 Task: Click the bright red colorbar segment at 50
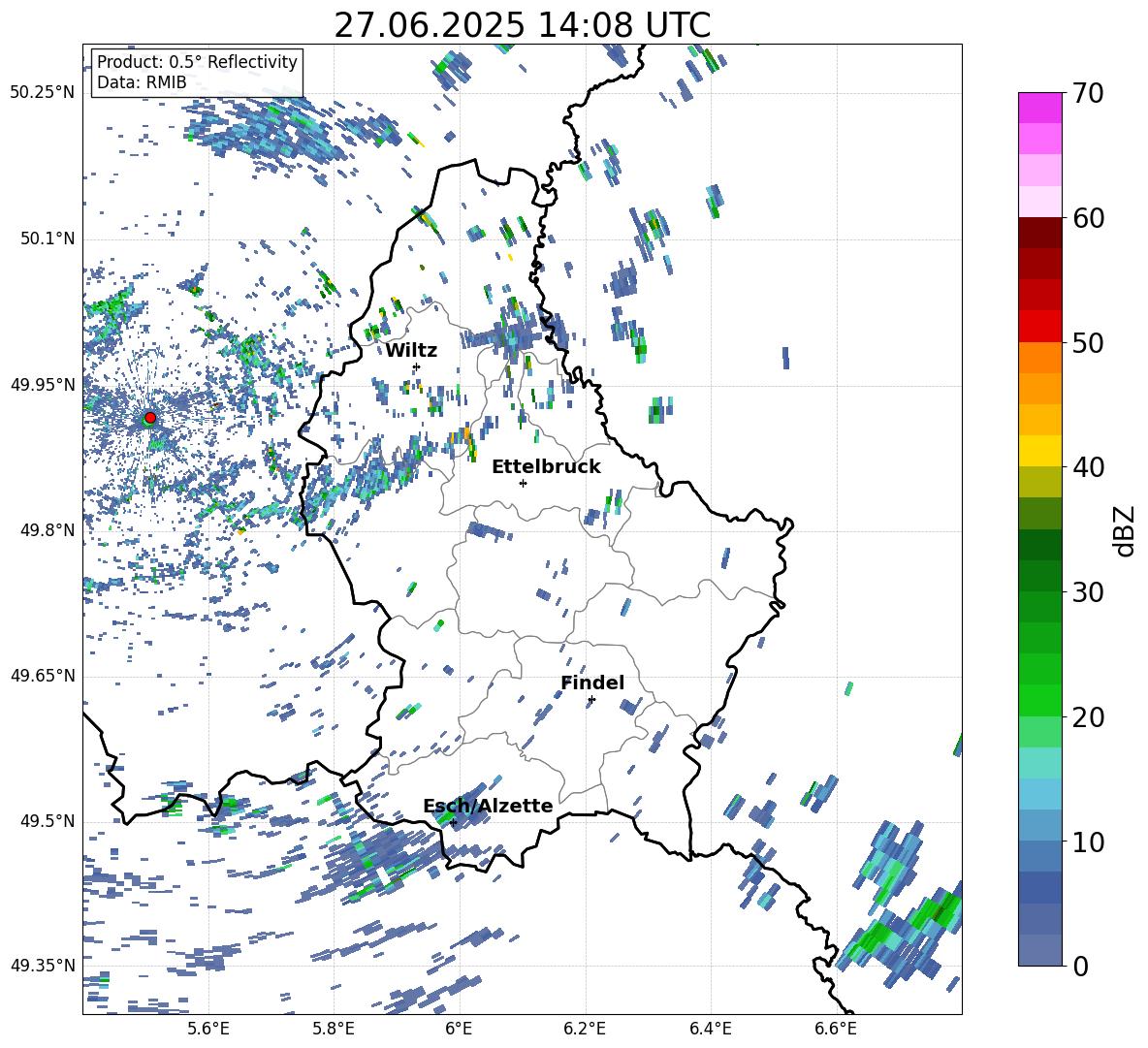click(x=1039, y=327)
